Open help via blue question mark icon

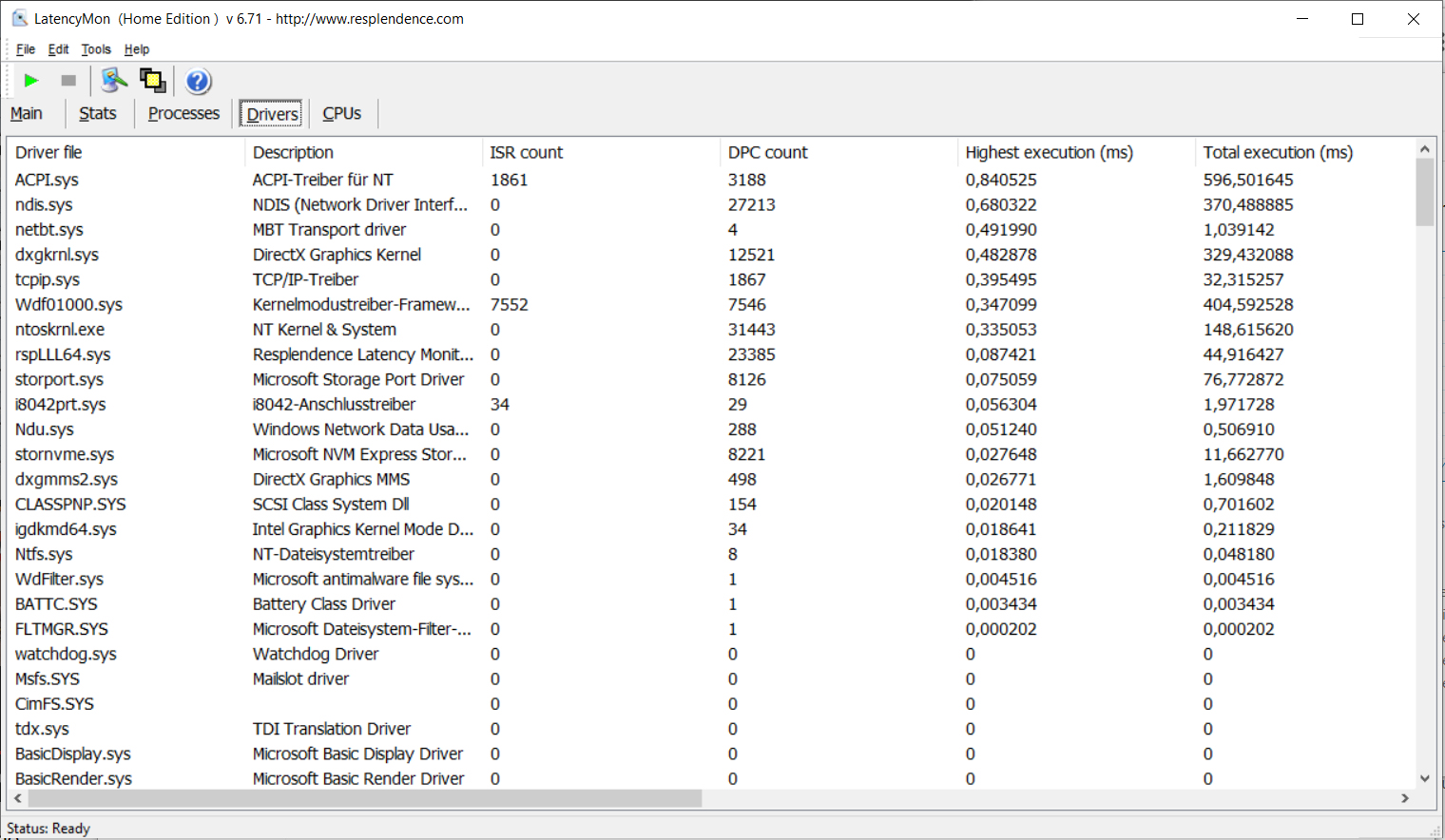pyautogui.click(x=198, y=82)
